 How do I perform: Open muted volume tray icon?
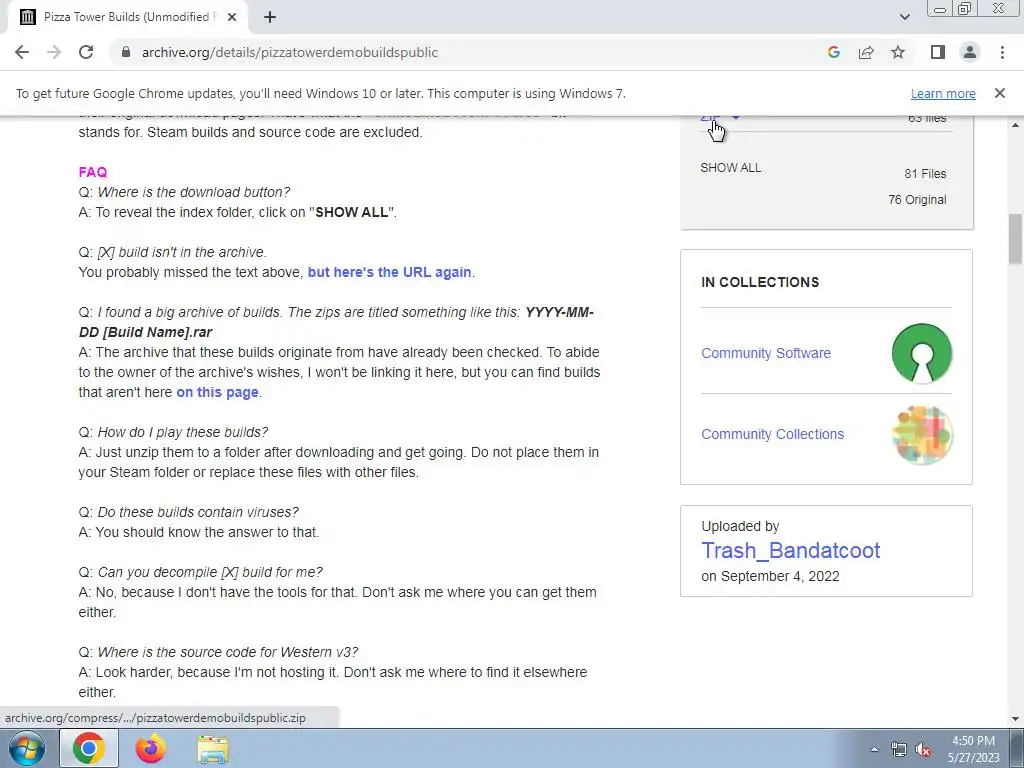pos(923,750)
